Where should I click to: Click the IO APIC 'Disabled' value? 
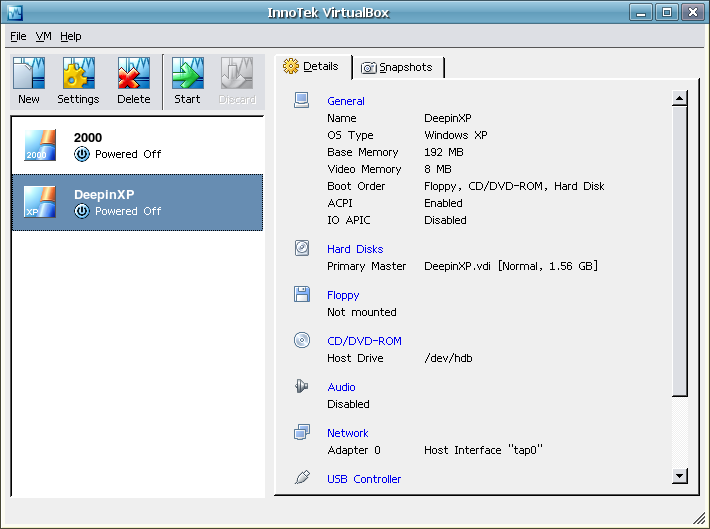pyautogui.click(x=445, y=220)
